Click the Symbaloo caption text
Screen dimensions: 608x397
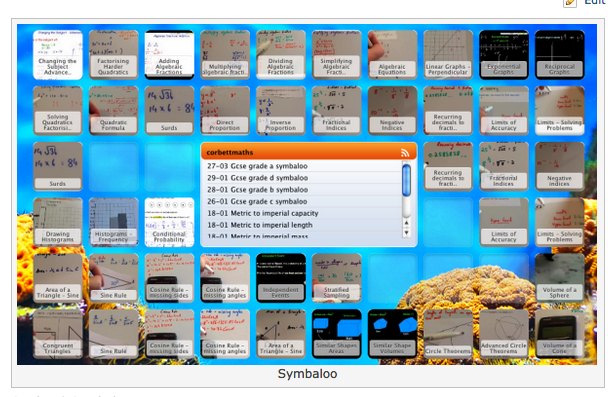307,374
